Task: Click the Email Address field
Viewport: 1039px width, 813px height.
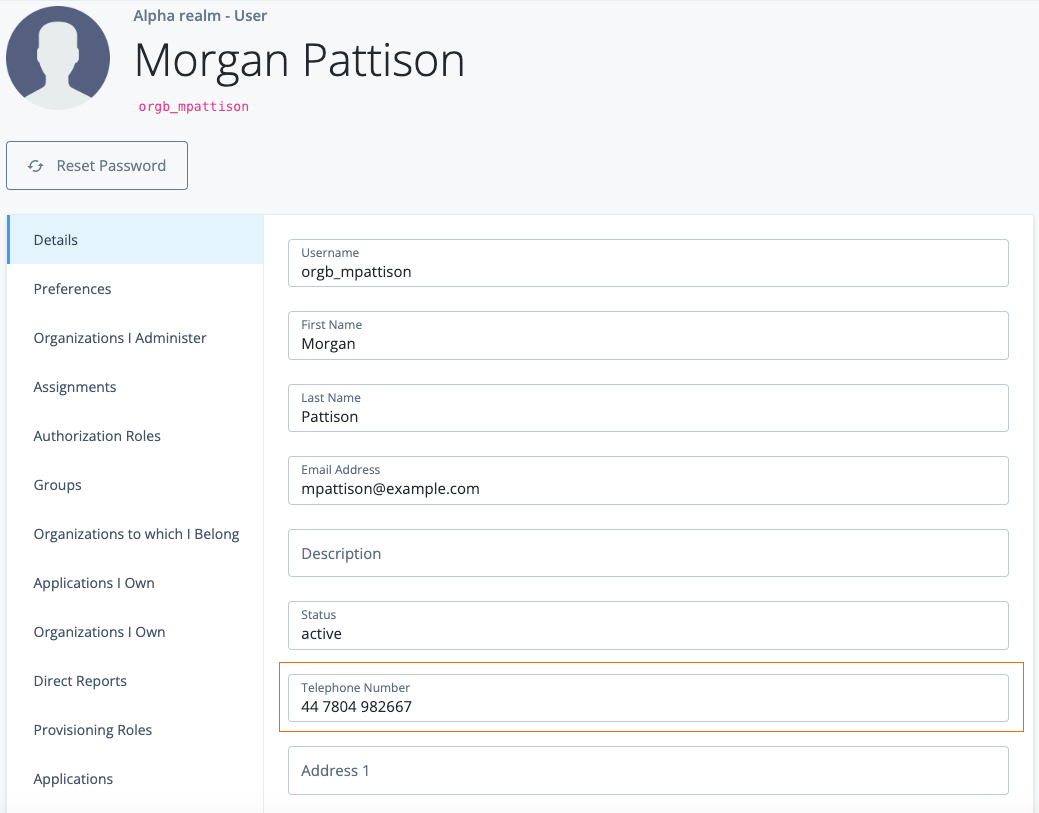Action: coord(648,481)
